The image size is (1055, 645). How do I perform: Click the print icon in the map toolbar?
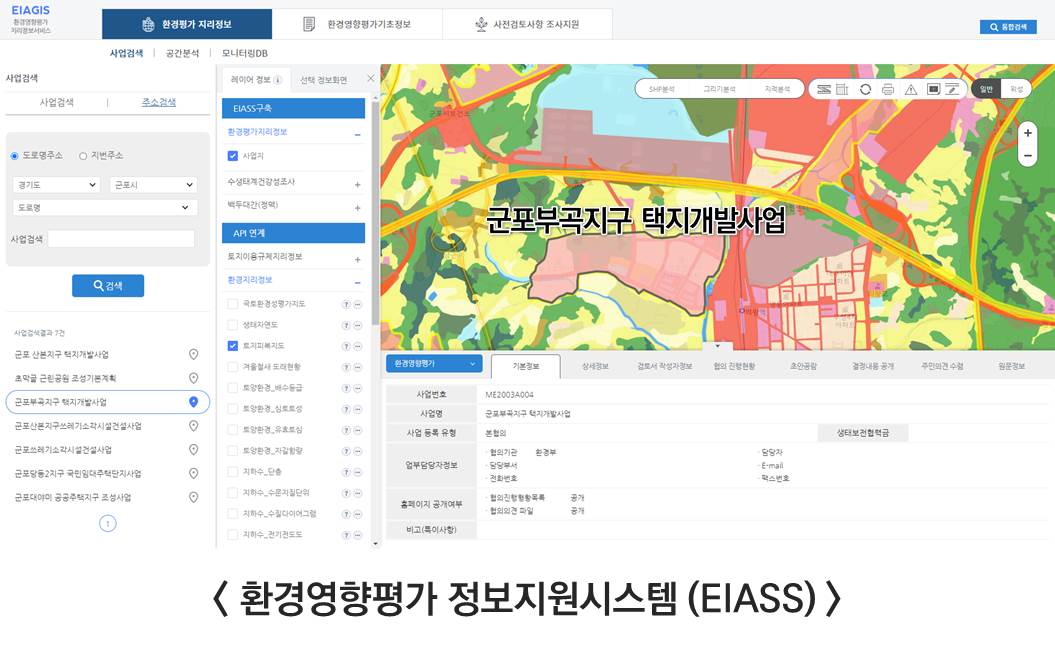coord(888,90)
